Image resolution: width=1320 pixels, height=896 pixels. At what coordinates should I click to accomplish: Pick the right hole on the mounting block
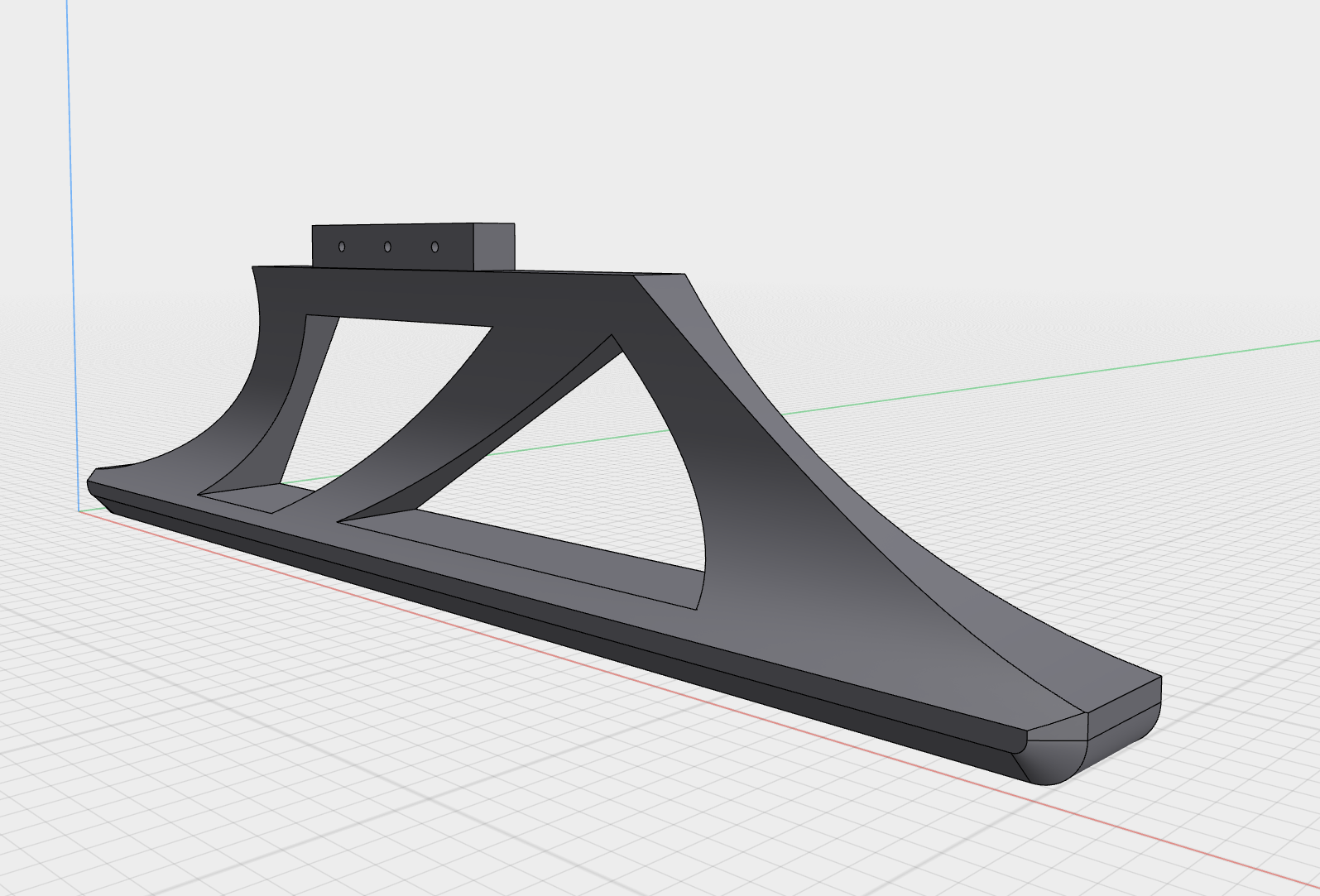[x=435, y=247]
